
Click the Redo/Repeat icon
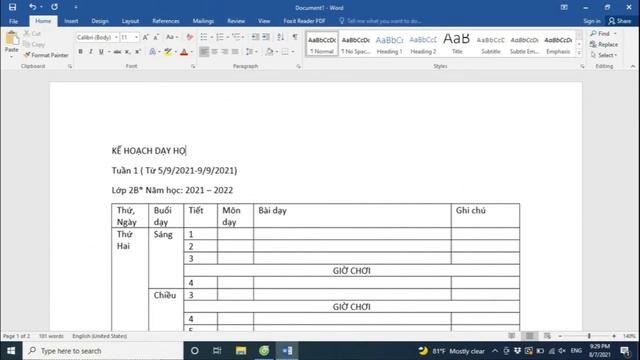tap(54, 7)
